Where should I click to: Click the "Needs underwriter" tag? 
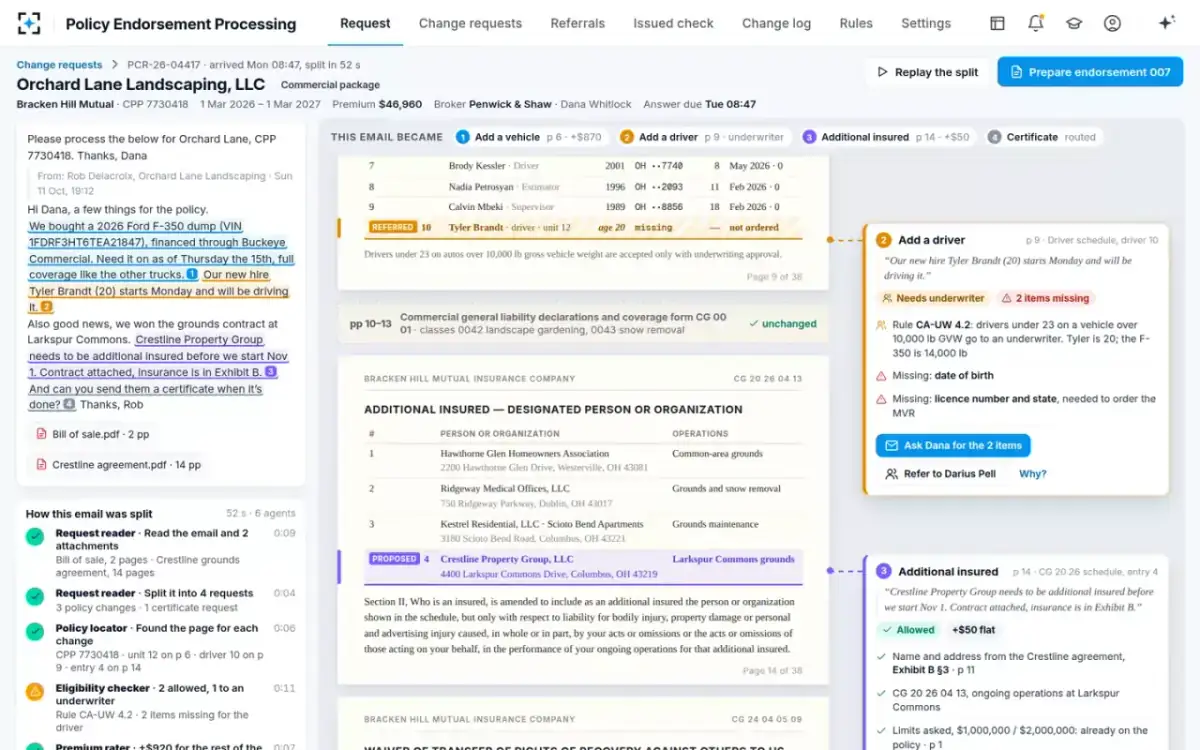(x=934, y=298)
